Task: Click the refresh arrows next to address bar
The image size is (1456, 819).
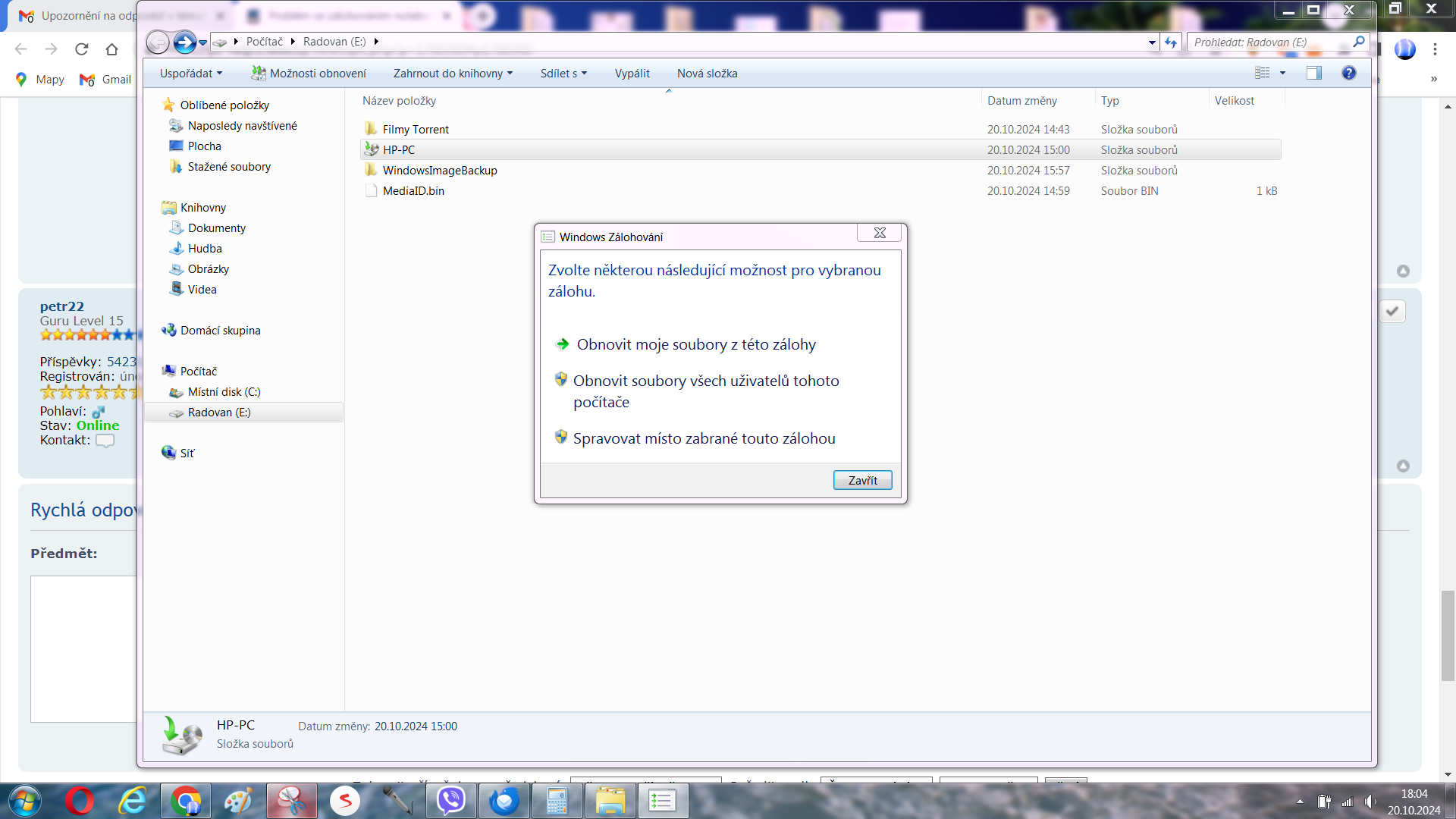Action: point(1171,42)
